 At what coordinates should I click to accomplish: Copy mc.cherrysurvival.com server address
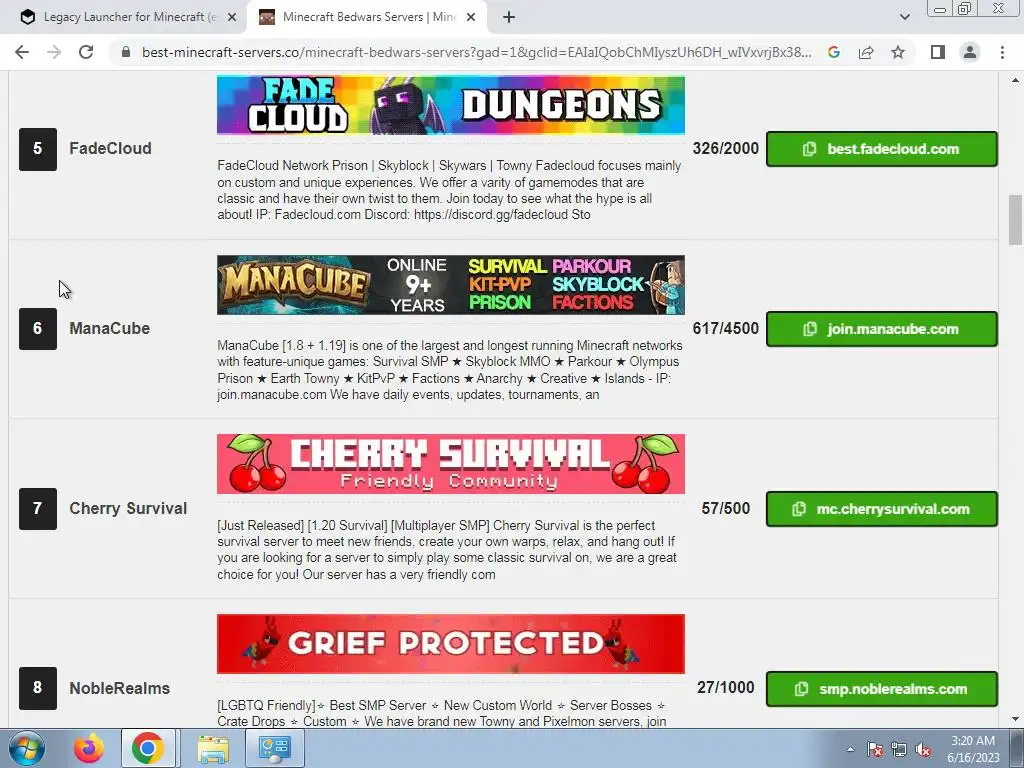[882, 509]
